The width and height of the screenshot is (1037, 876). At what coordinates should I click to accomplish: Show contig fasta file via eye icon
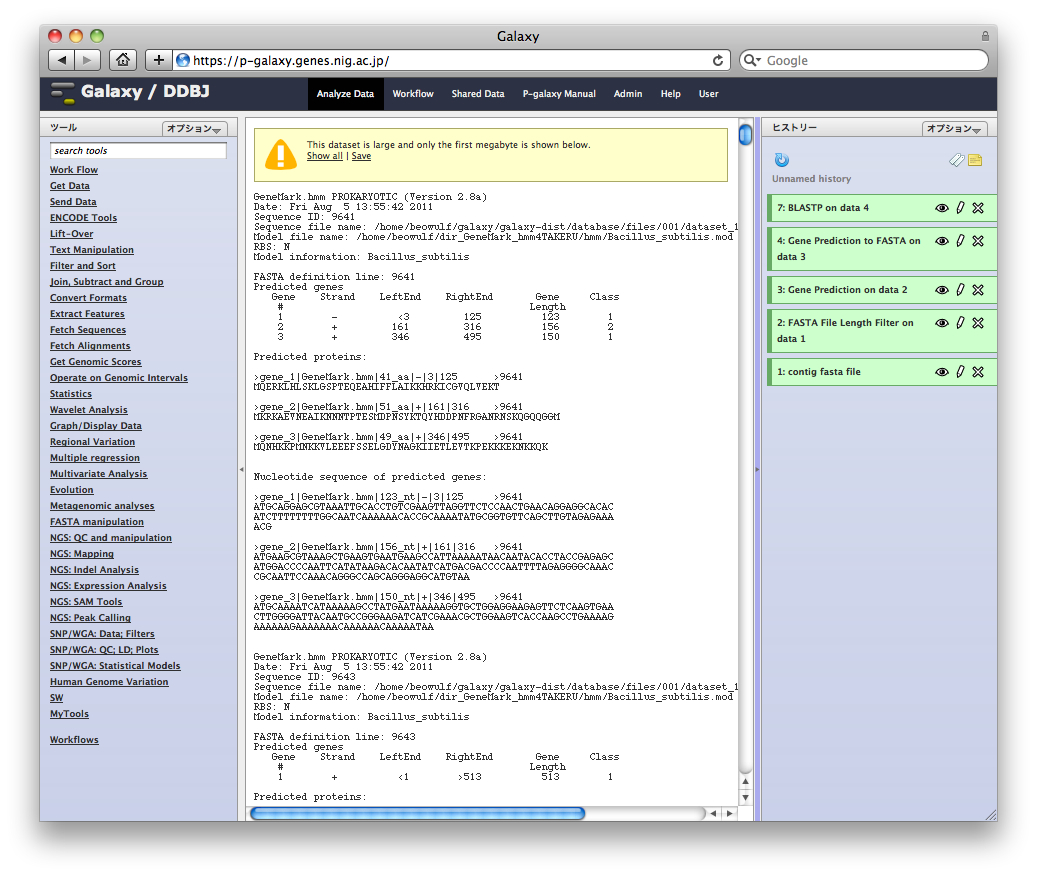[941, 372]
